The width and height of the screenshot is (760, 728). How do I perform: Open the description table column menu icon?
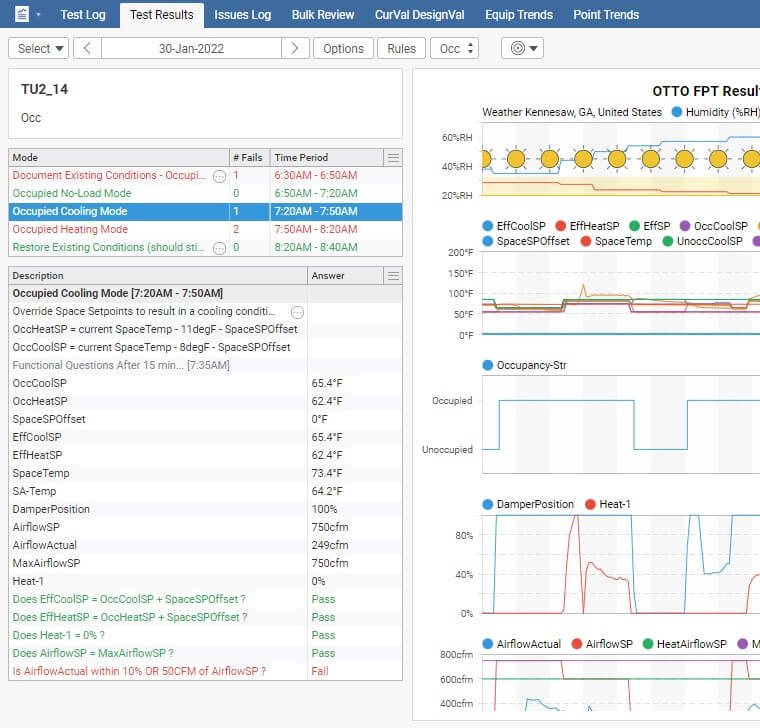point(393,275)
